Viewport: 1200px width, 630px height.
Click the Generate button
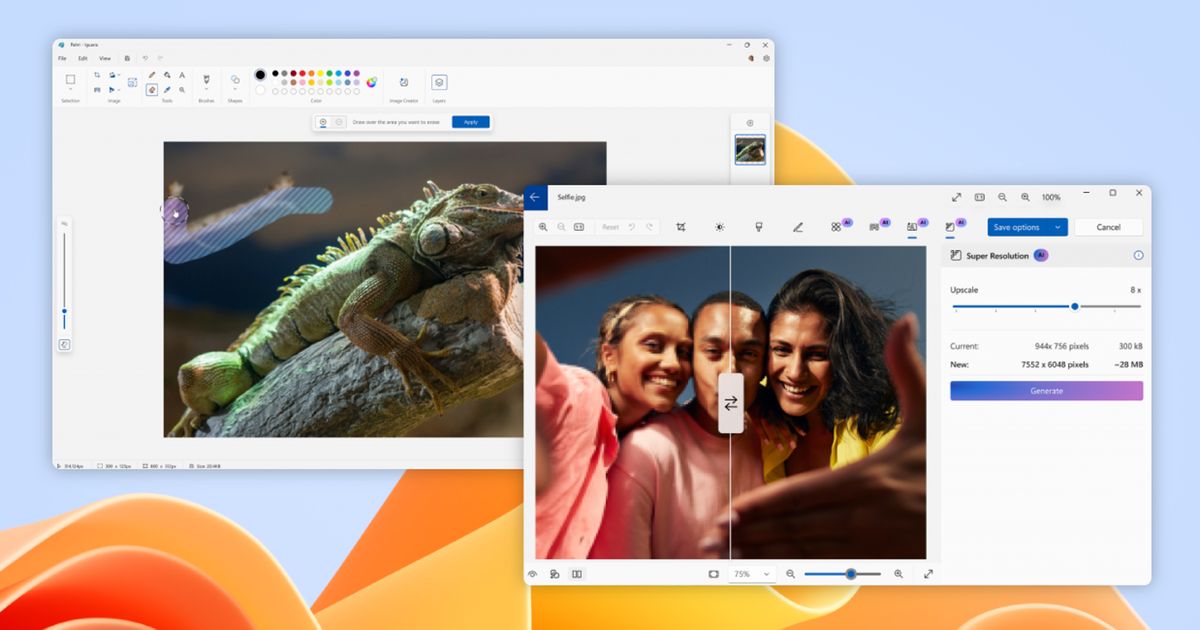(1046, 391)
